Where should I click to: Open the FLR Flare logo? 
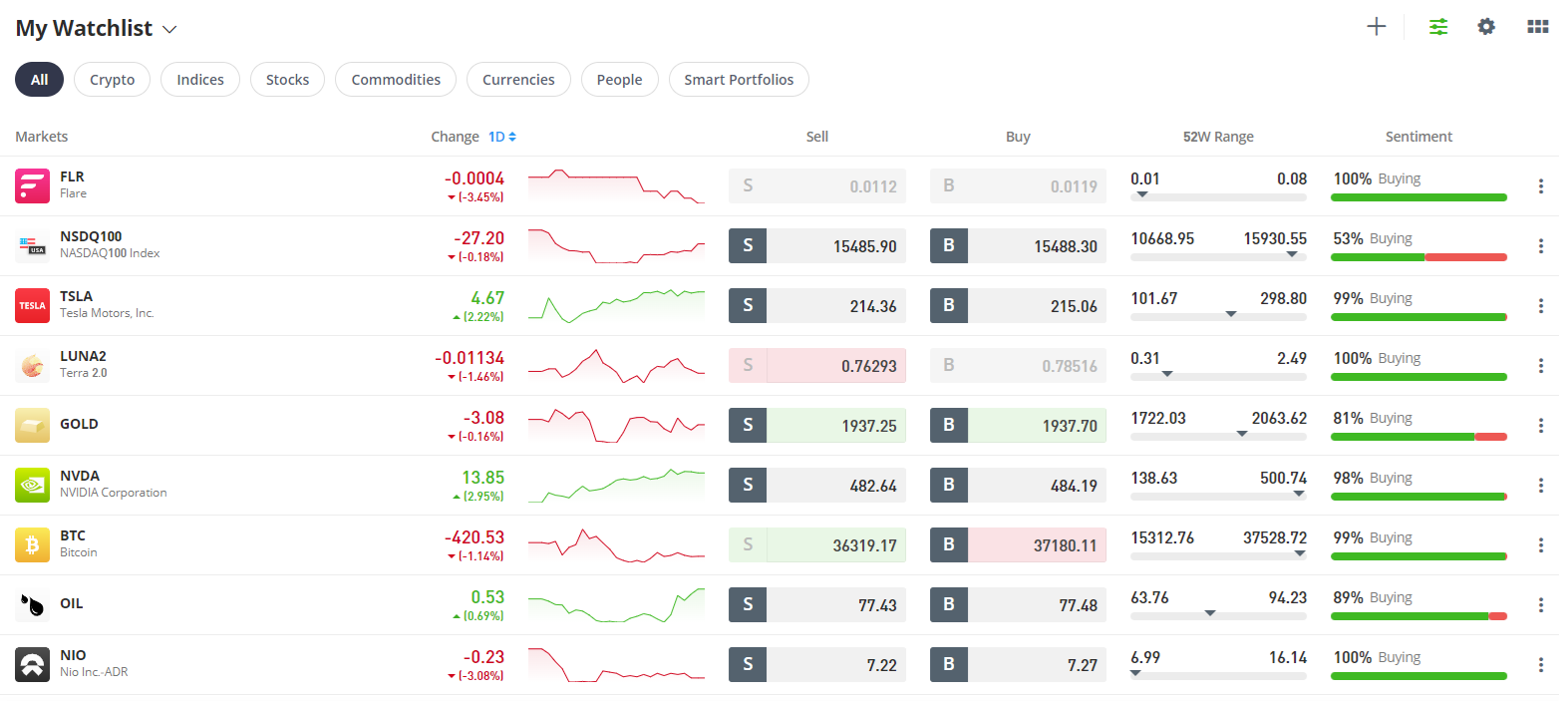point(32,185)
